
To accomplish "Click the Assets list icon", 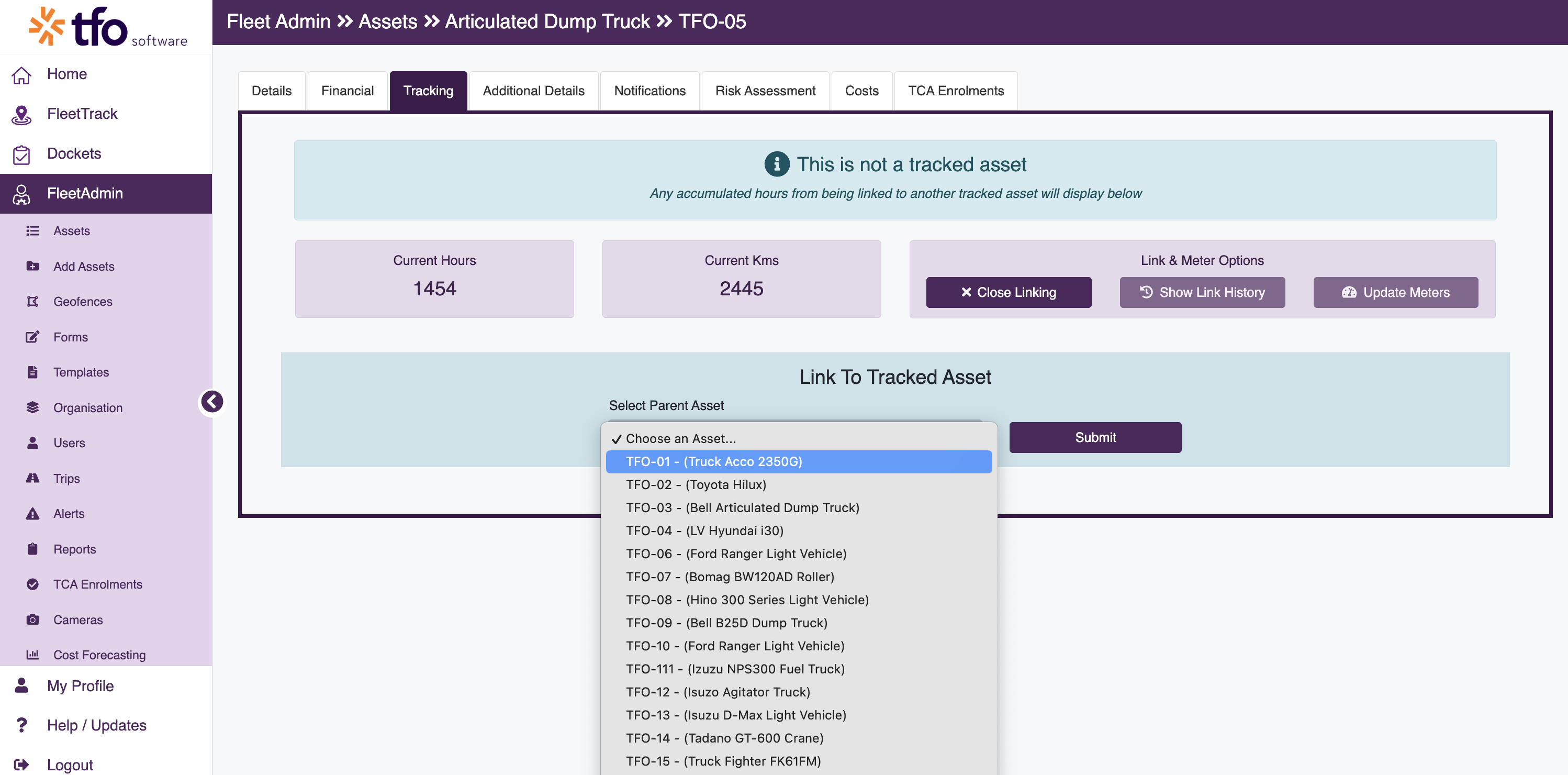I will pyautogui.click(x=32, y=231).
